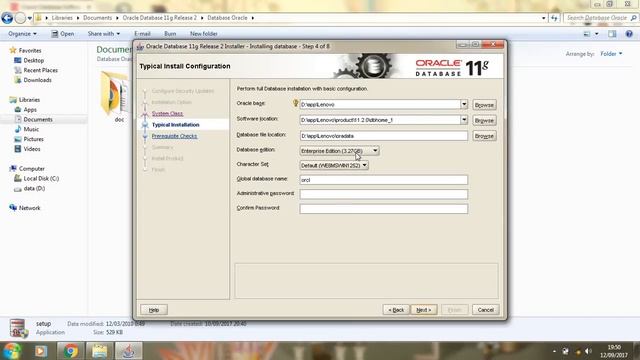
Task: Click Browse button for Oracle base
Action: coord(484,105)
